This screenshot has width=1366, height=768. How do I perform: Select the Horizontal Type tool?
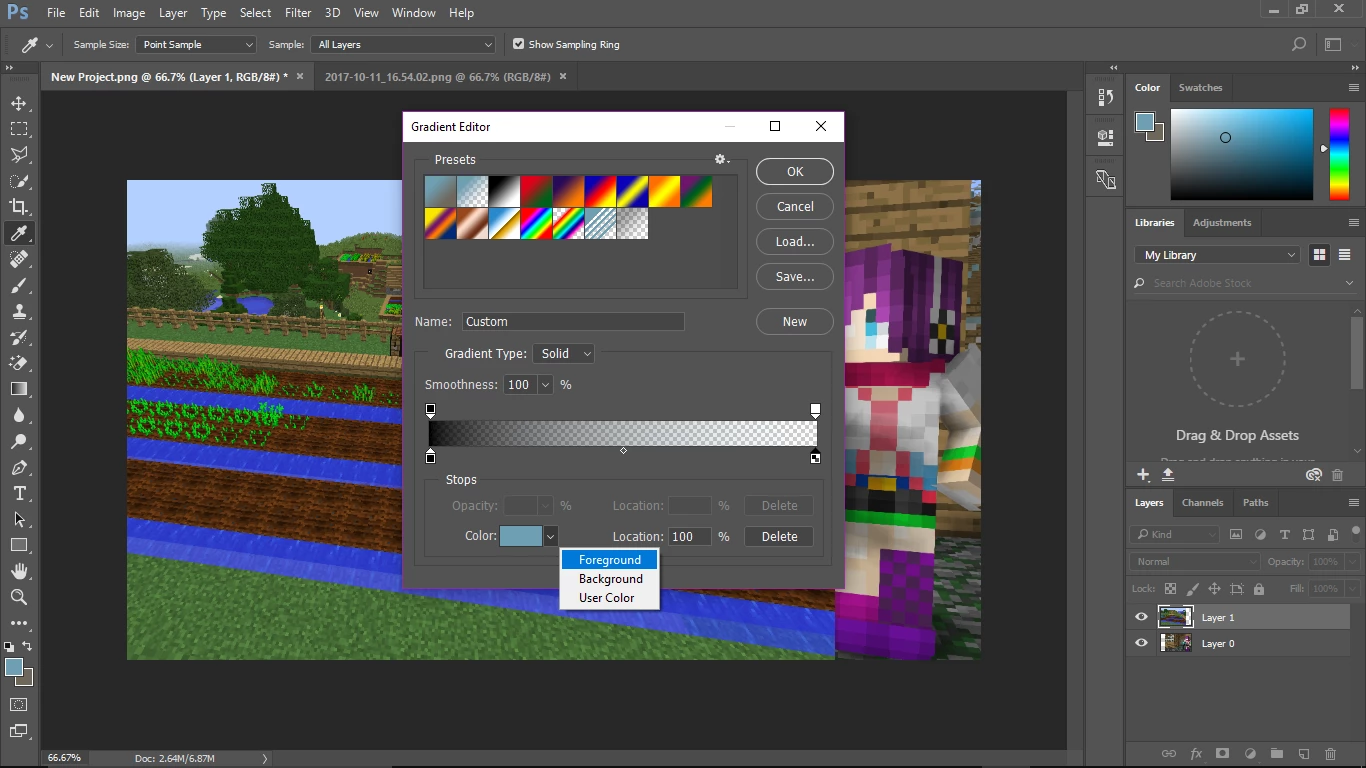click(x=19, y=493)
